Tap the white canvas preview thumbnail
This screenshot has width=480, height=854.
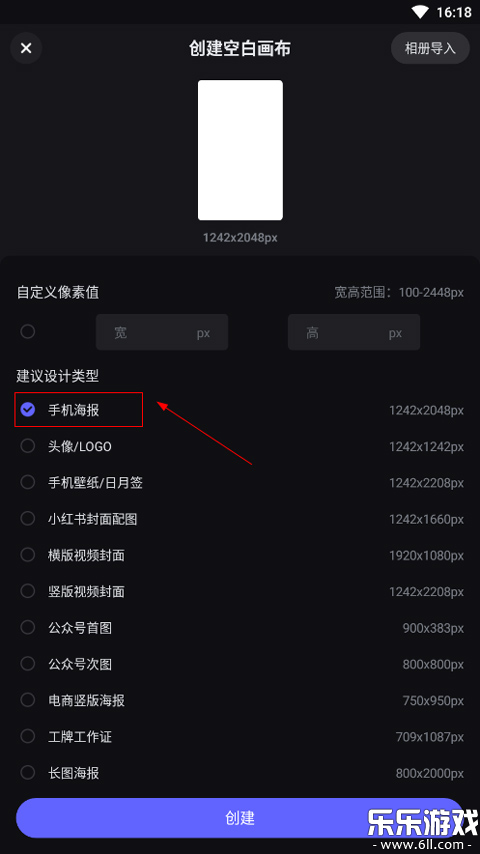(x=240, y=150)
